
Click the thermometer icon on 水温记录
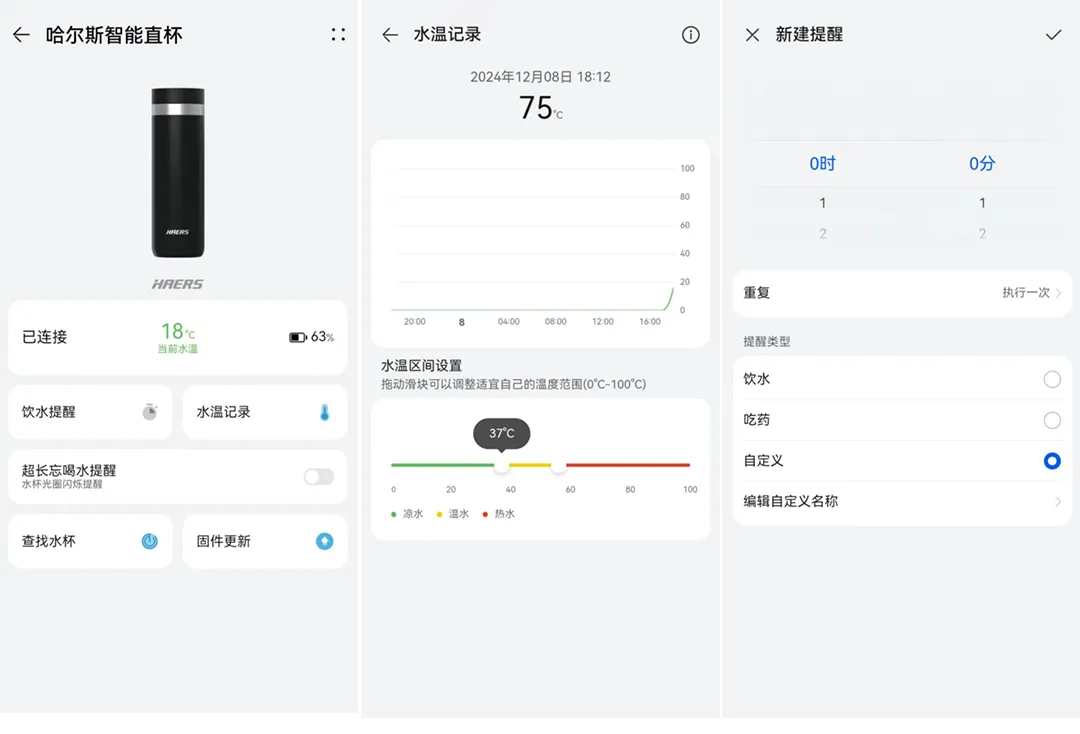pos(324,412)
